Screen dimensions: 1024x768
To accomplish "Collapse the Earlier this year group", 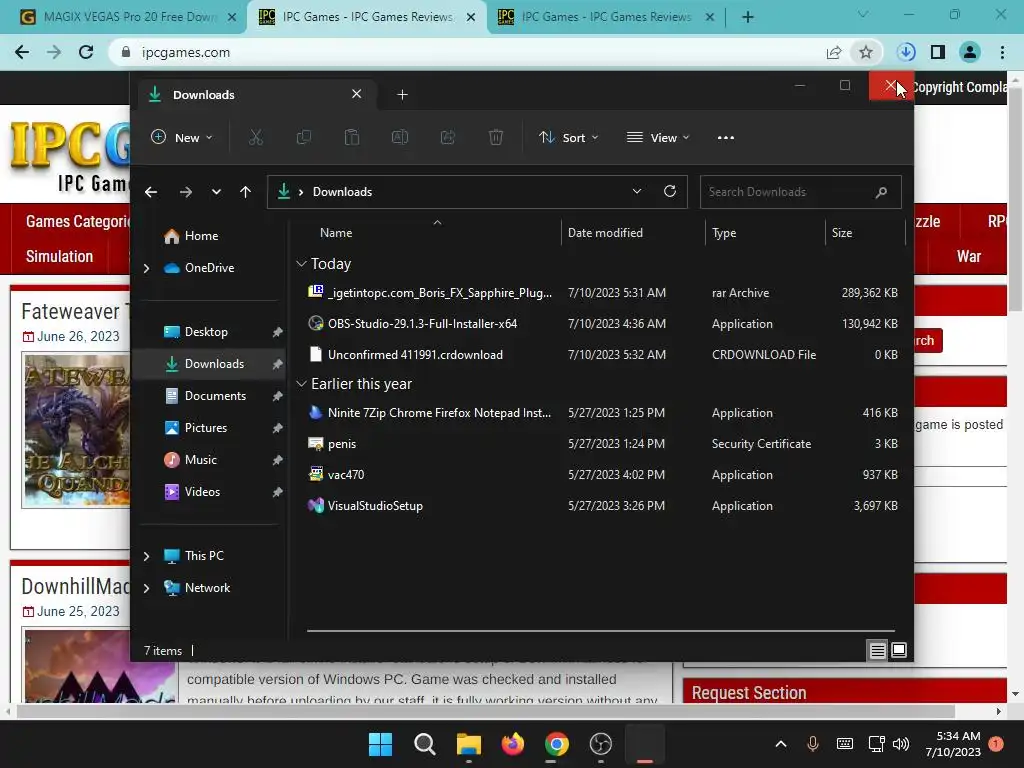I will click(x=301, y=384).
